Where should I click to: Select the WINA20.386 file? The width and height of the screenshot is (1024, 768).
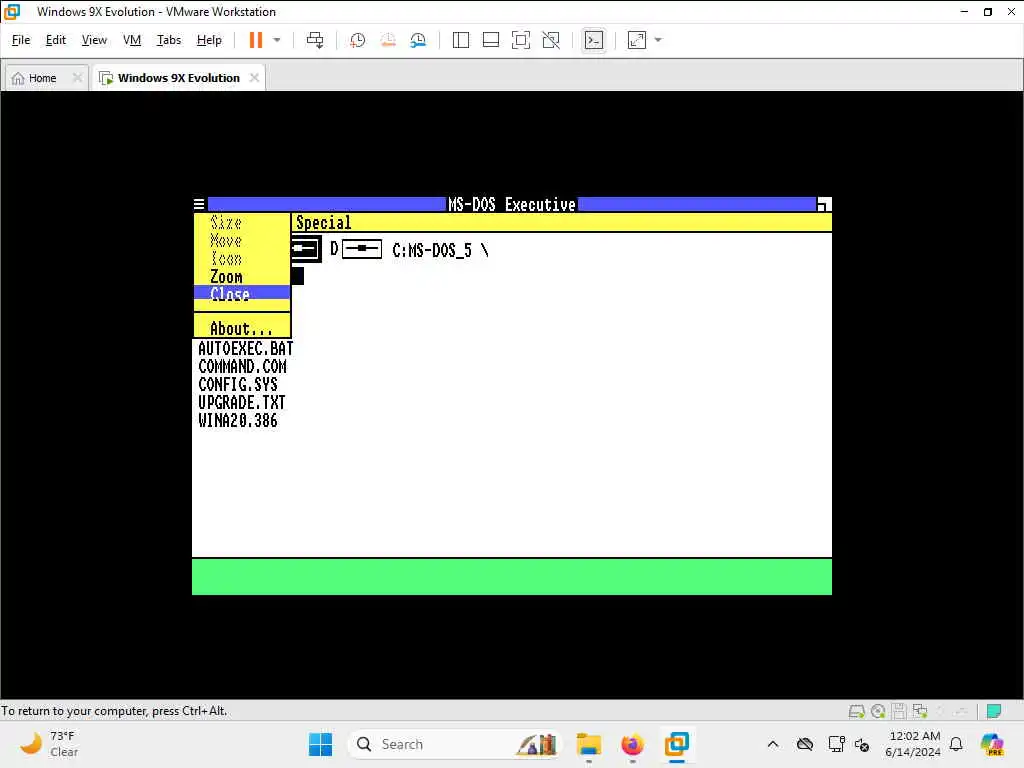(x=238, y=421)
